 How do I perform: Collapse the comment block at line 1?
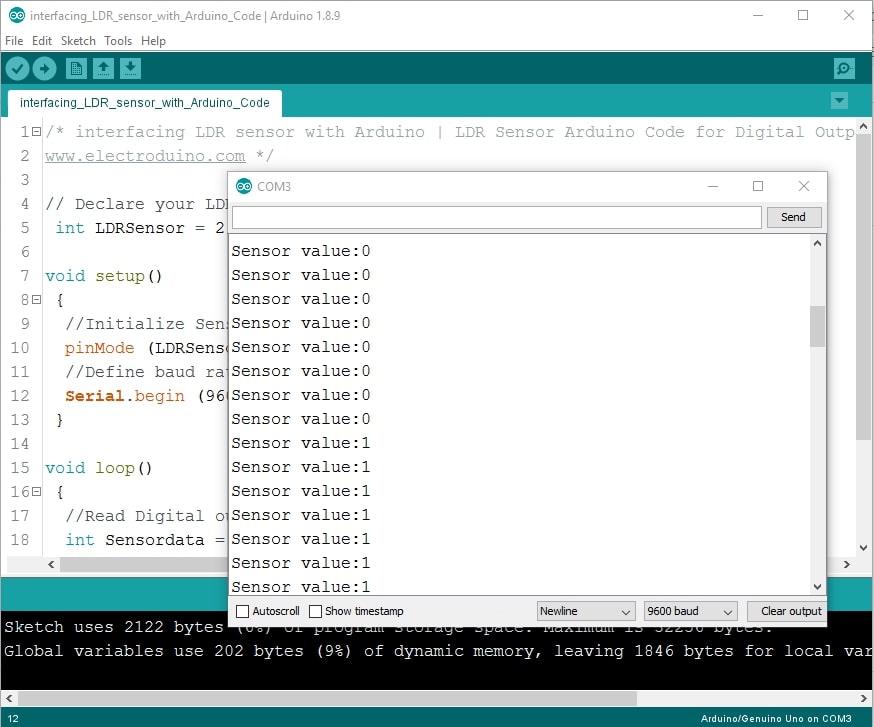[37, 132]
